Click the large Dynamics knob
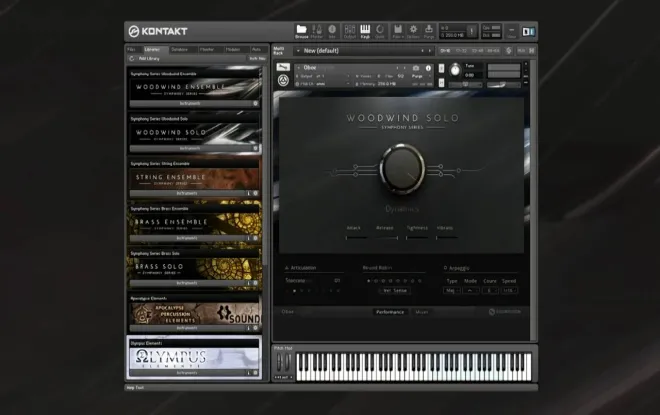 (402, 169)
